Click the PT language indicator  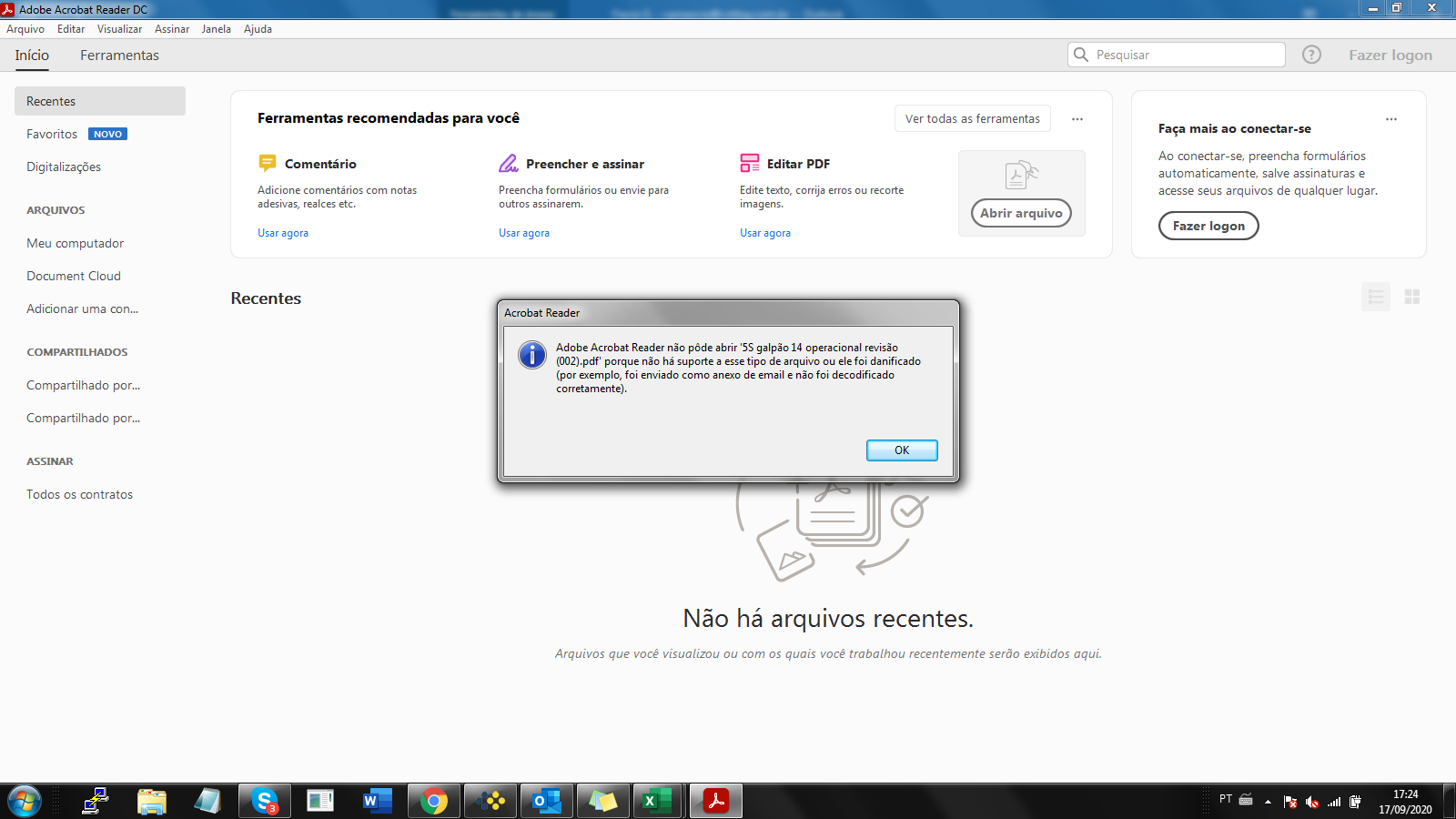pyautogui.click(x=1226, y=799)
